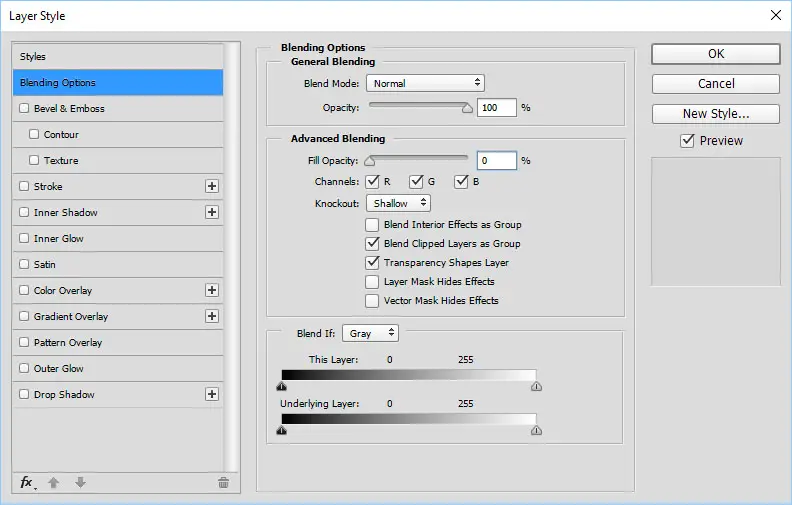Add another Gradient Overlay with plus icon
The width and height of the screenshot is (792, 505).
coord(212,316)
